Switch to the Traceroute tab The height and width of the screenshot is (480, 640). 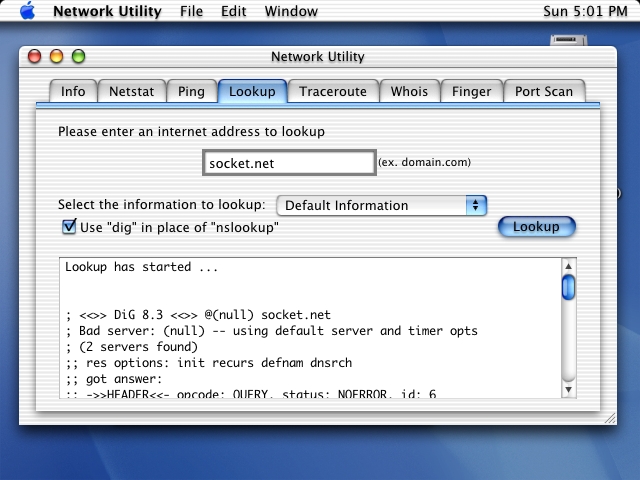pyautogui.click(x=333, y=91)
